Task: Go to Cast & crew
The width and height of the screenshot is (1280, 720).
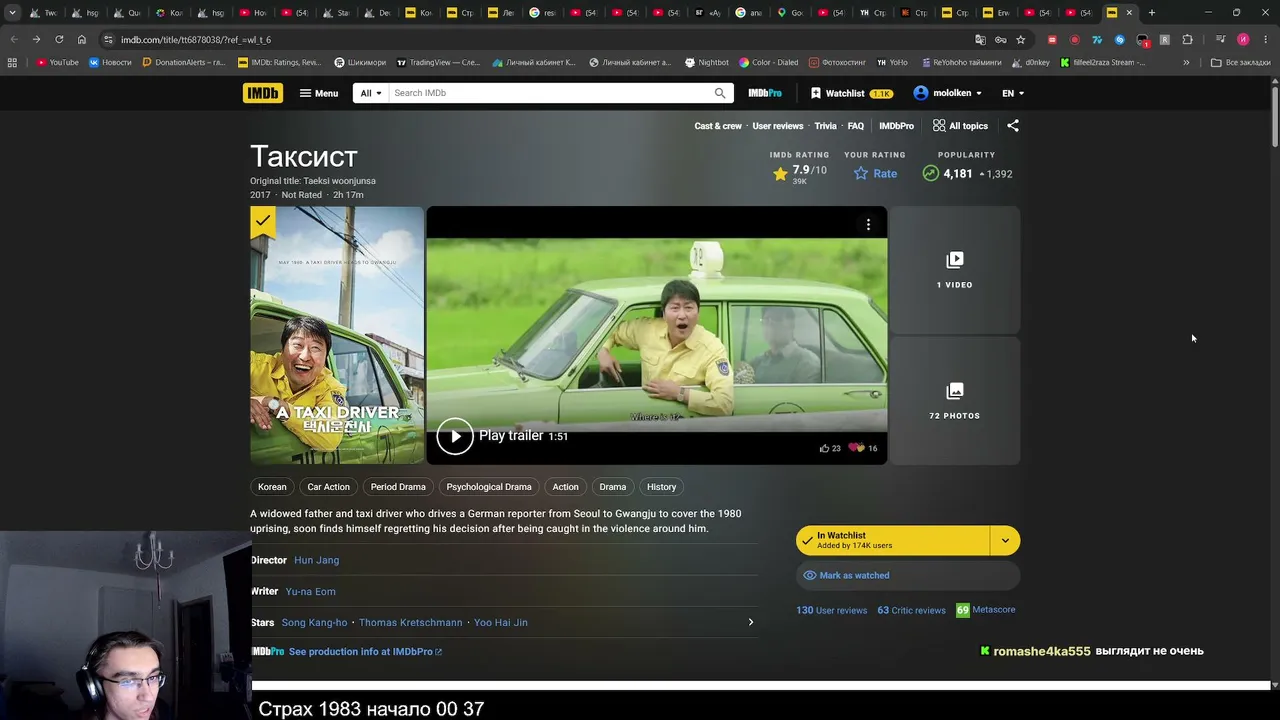Action: pos(718,126)
